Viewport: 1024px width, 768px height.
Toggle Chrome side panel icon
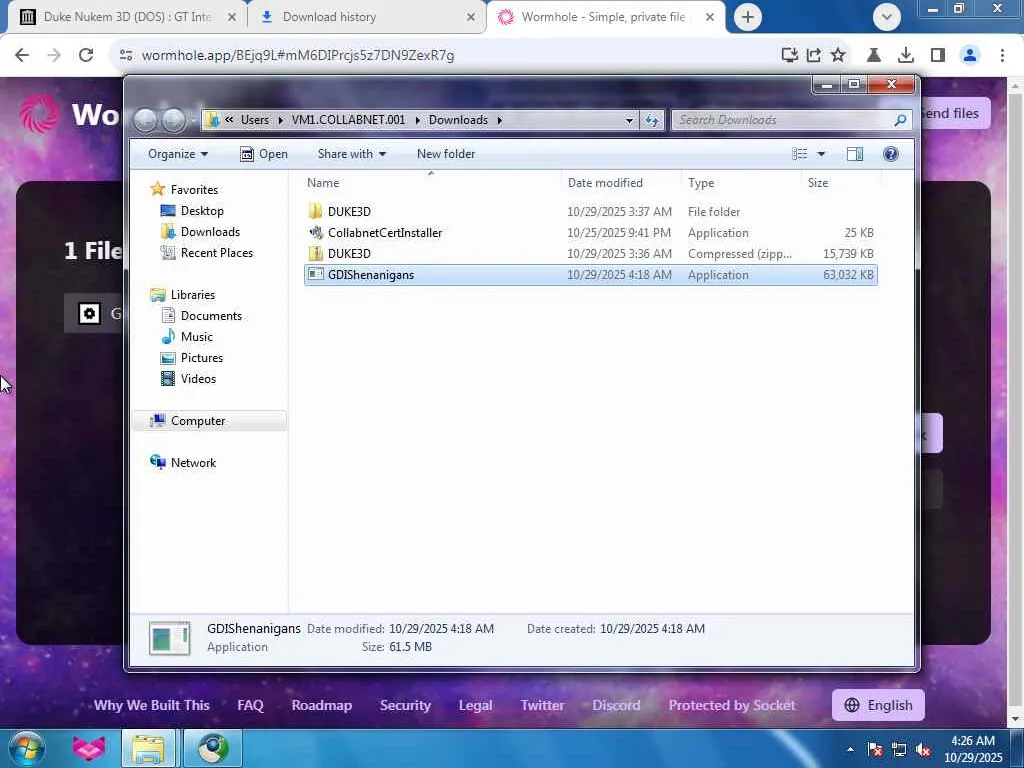pos(938,55)
